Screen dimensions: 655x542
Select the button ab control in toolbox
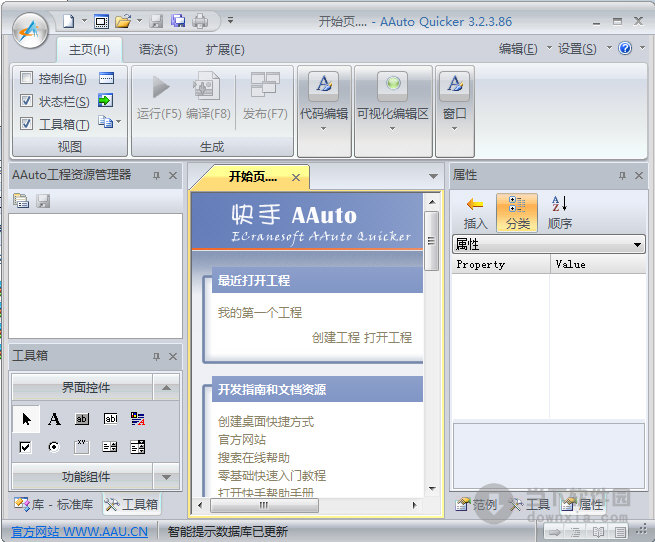[x=82, y=419]
